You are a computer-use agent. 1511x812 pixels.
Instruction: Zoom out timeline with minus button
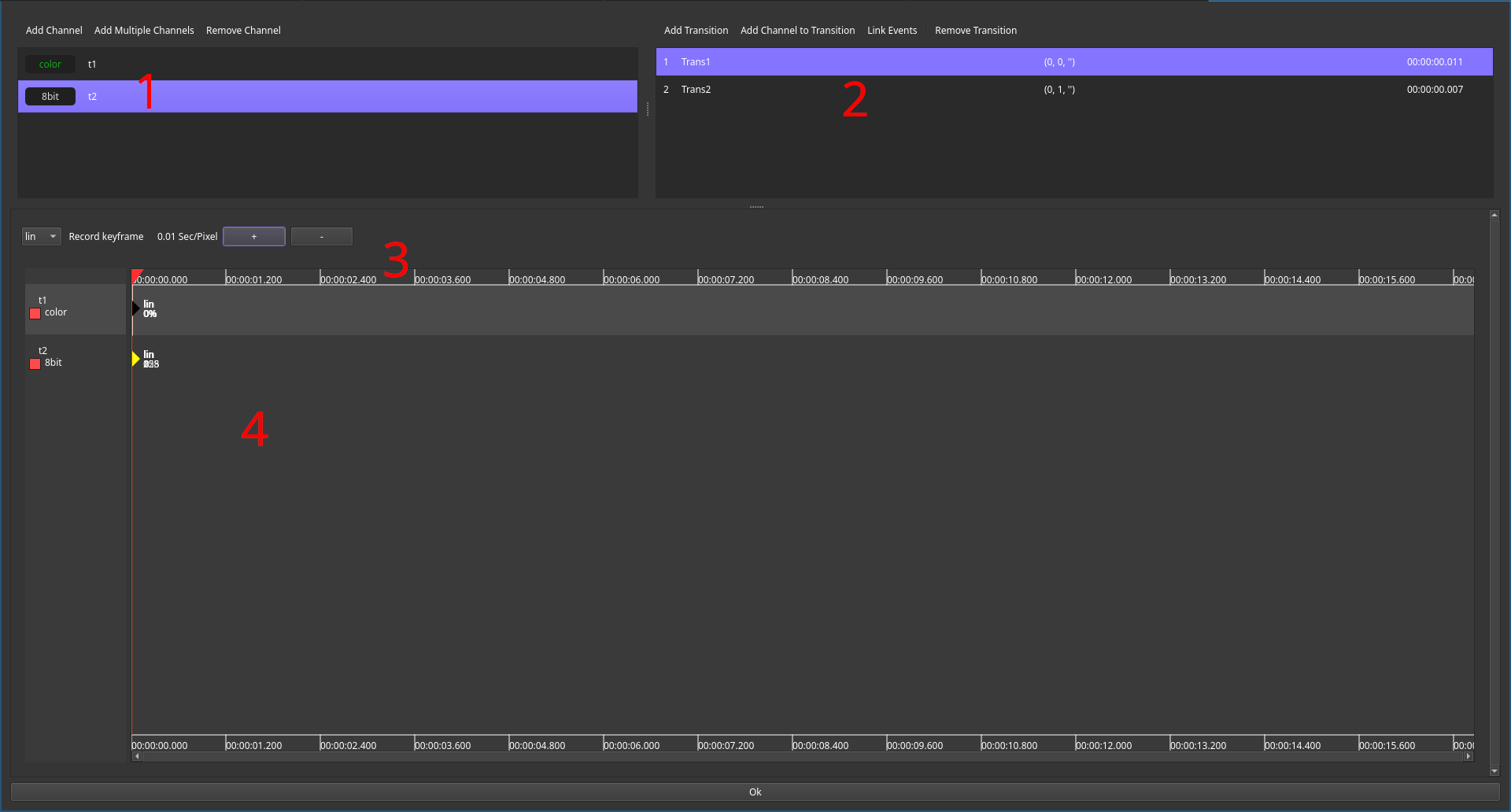point(322,236)
